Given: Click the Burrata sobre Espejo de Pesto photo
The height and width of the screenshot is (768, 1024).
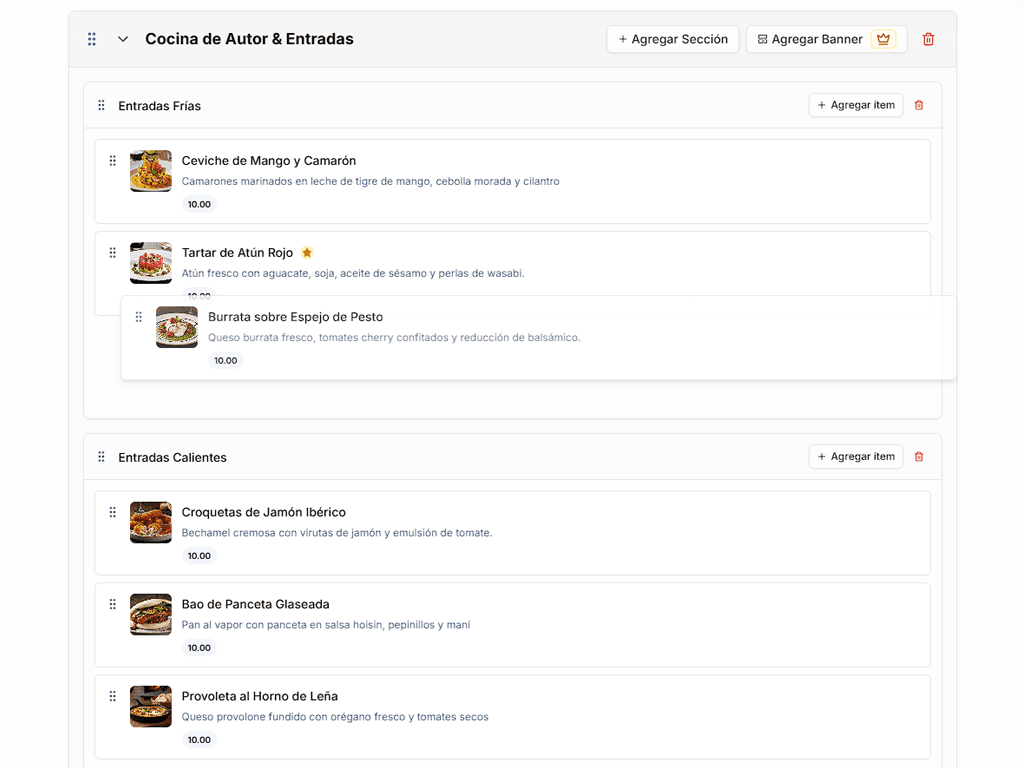Looking at the screenshot, I should point(177,327).
